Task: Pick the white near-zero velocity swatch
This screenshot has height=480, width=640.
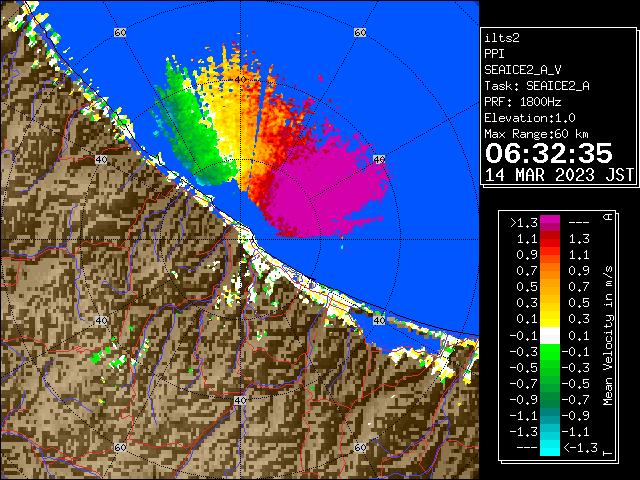Action: (550, 336)
